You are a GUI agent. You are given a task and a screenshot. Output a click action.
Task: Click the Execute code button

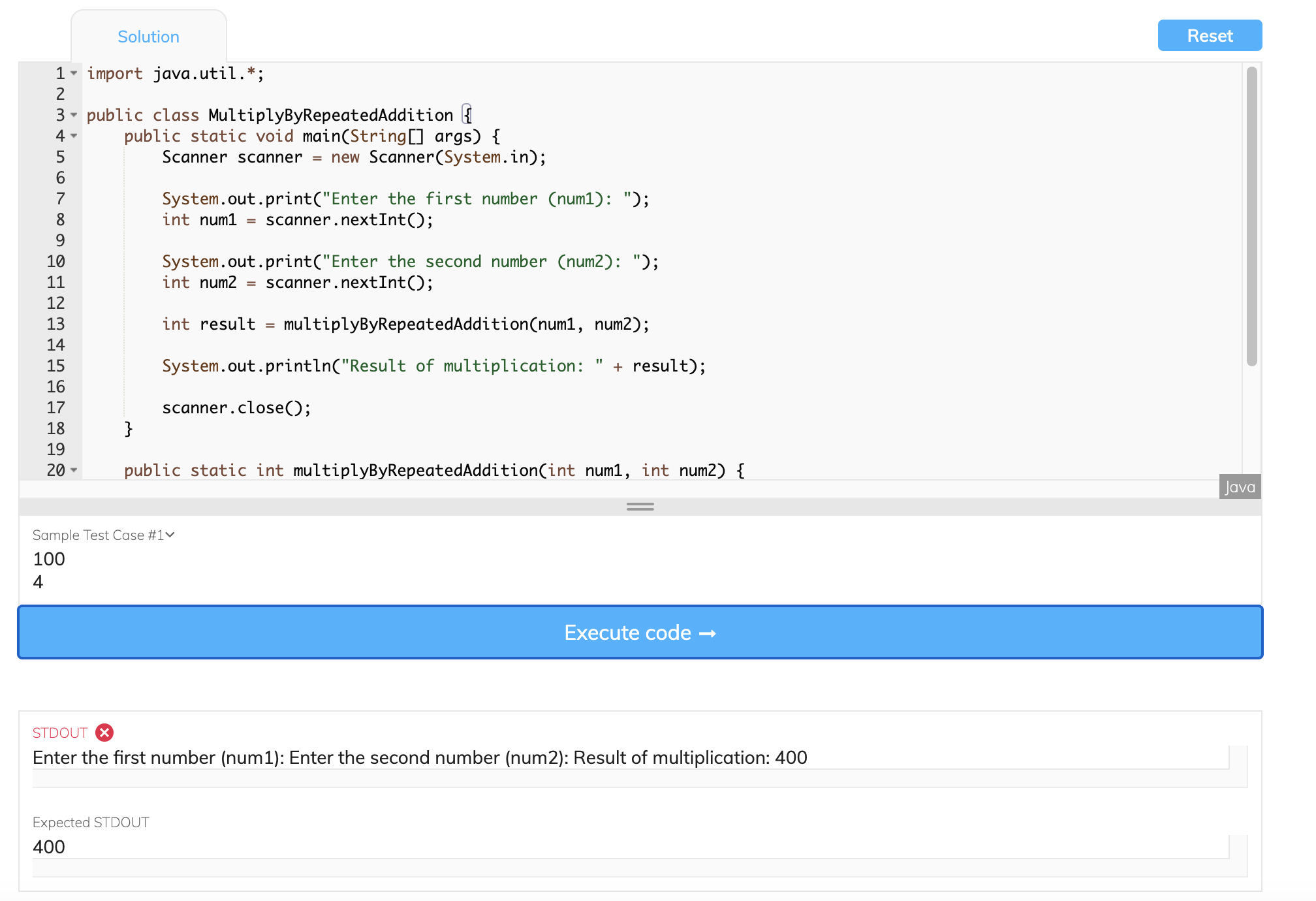(x=640, y=632)
